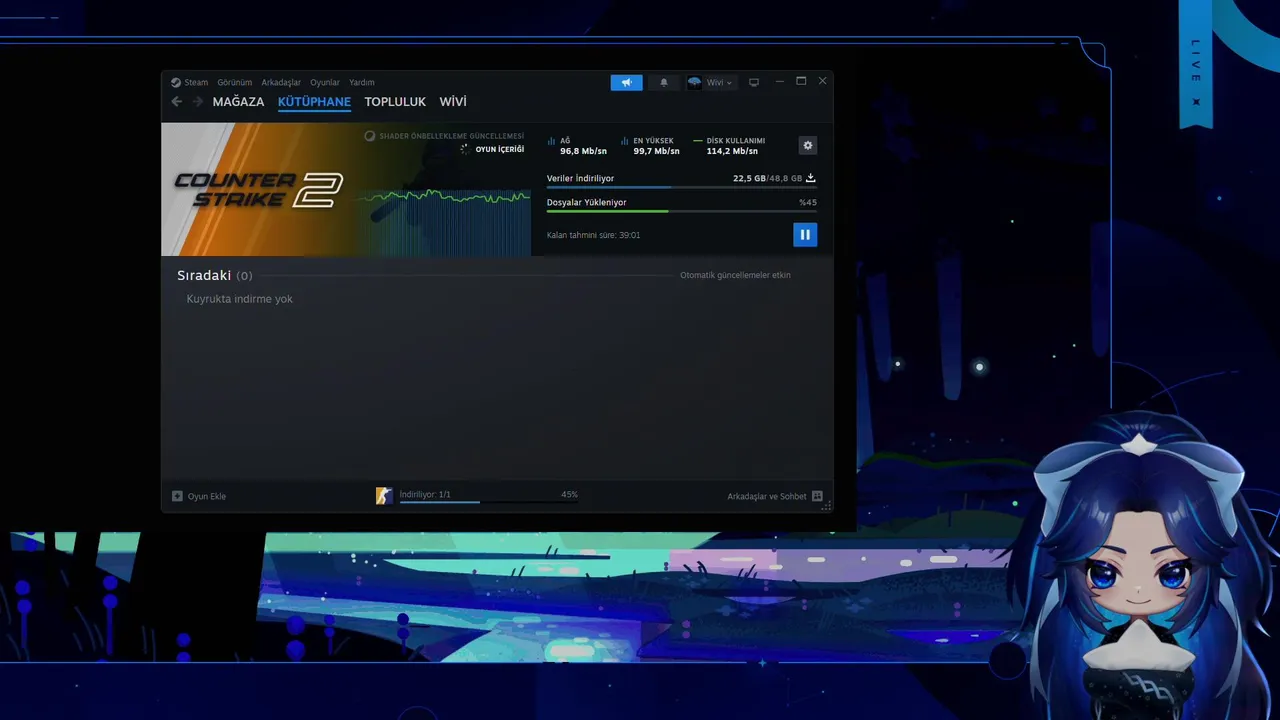Open the Görünüm menu
The width and height of the screenshot is (1280, 720).
click(x=235, y=82)
